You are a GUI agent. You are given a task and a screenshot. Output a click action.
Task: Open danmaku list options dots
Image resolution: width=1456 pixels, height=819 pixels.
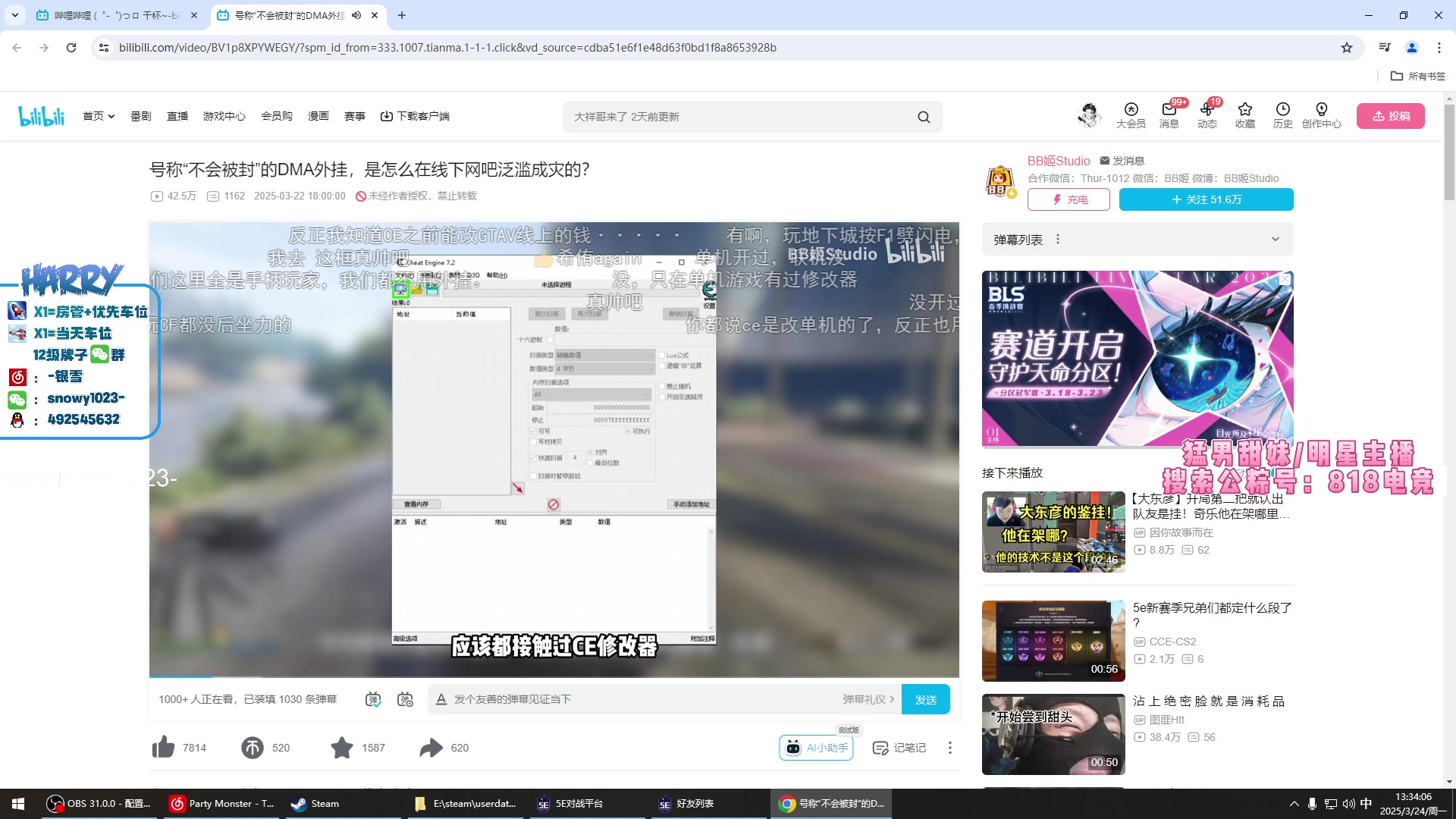pyautogui.click(x=1058, y=240)
